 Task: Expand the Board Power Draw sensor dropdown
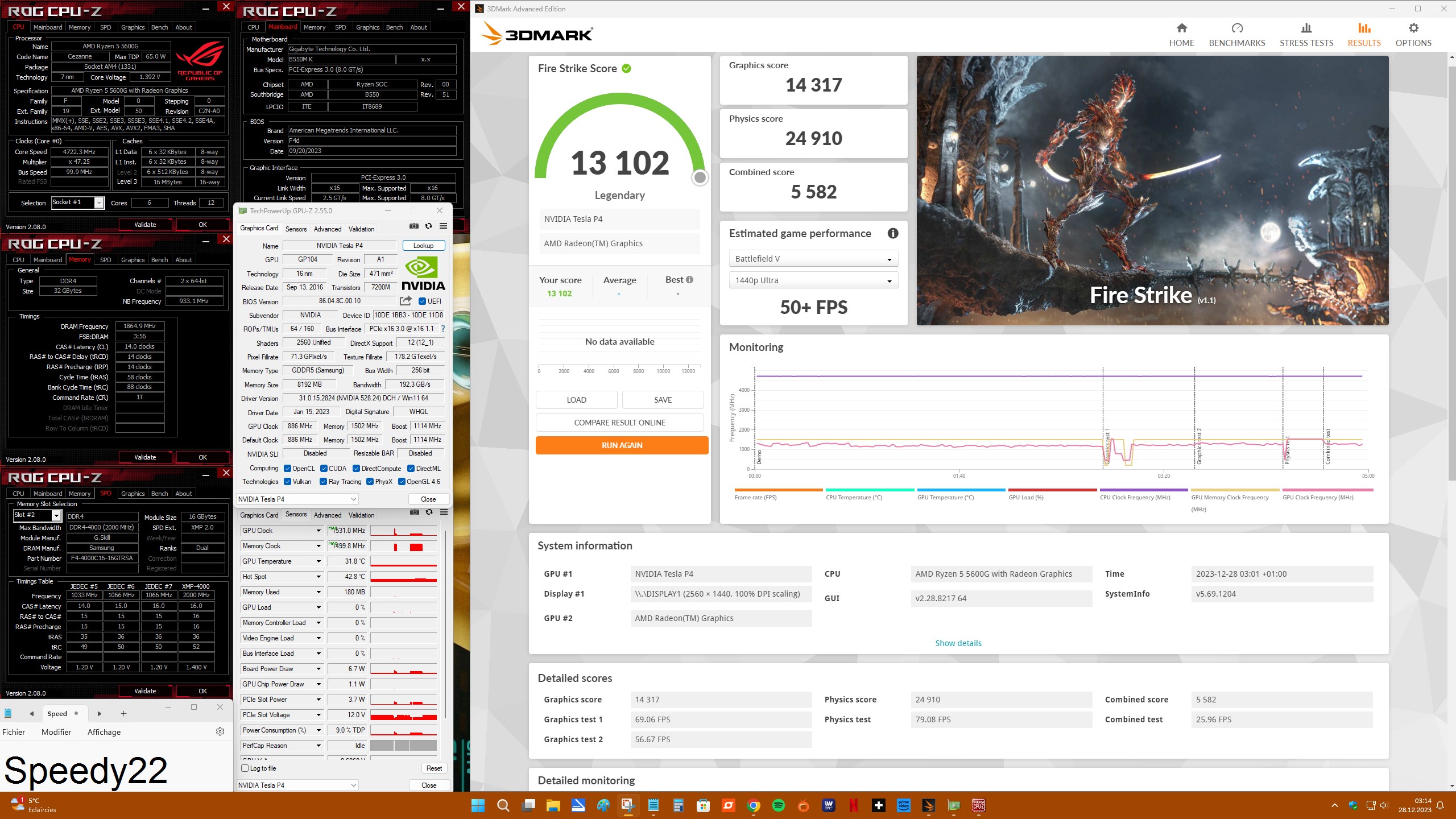click(318, 669)
